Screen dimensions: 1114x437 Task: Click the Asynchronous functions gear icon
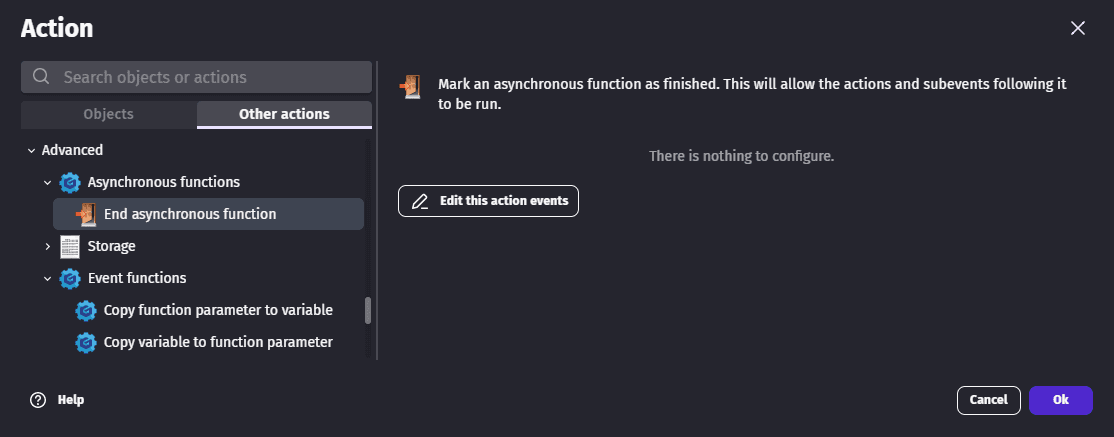click(70, 182)
